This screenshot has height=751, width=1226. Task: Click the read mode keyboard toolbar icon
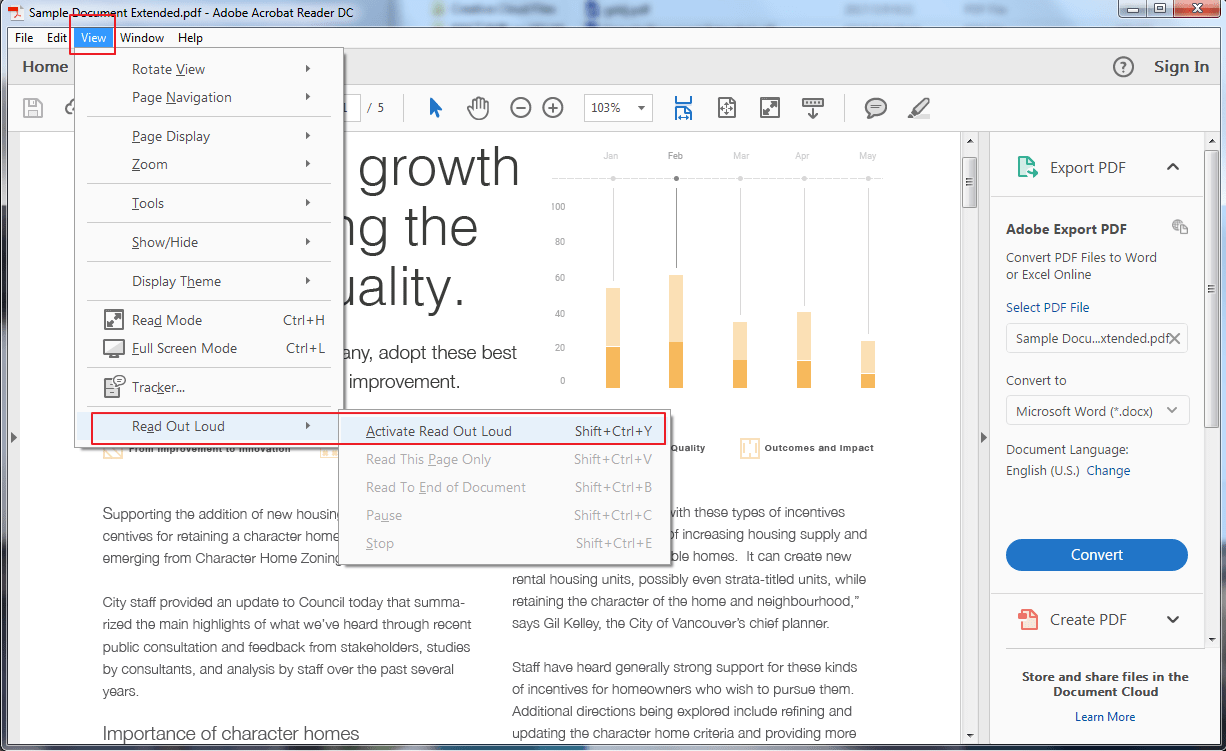[x=813, y=107]
